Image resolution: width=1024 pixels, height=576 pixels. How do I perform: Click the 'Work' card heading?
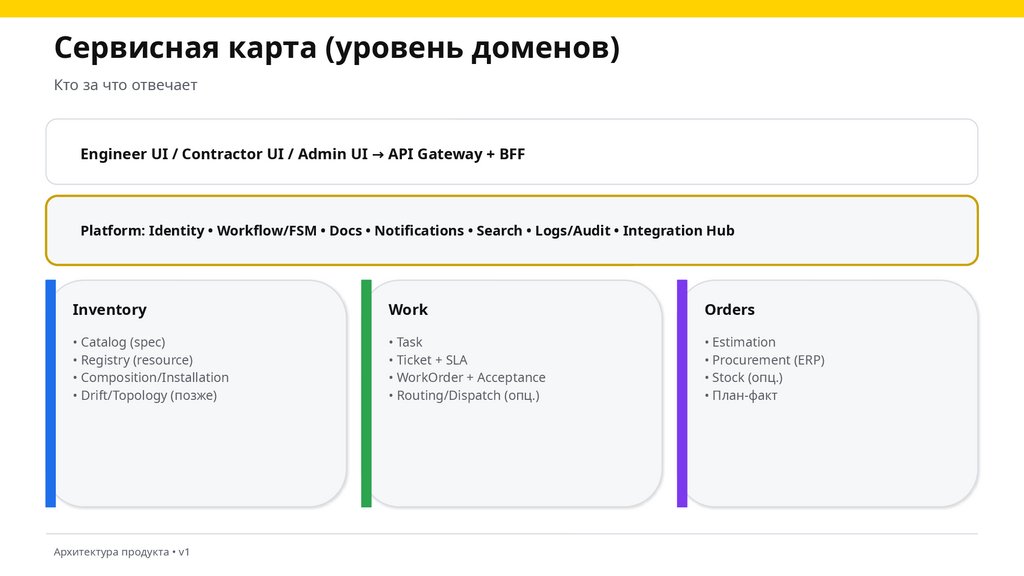(x=408, y=310)
